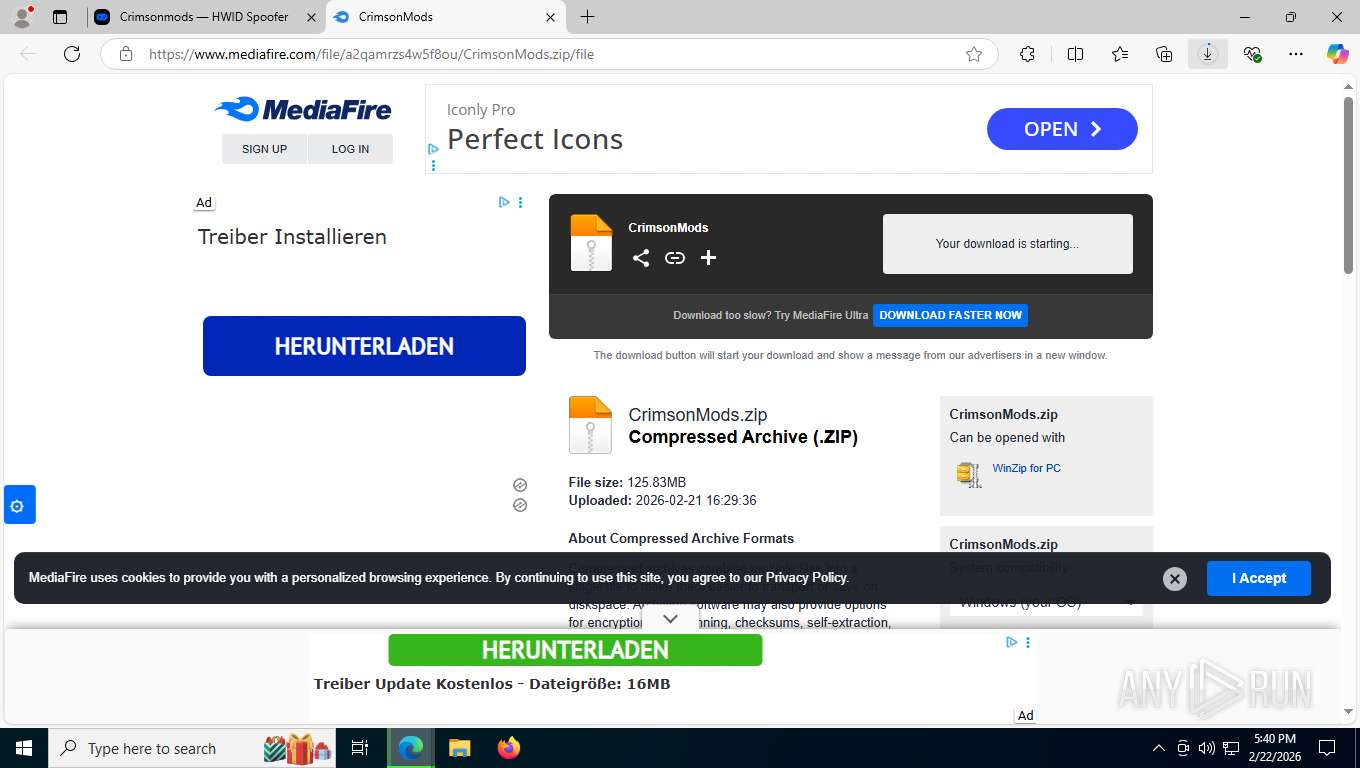Click OPEN on Iconly Pro ad
1360x768 pixels.
pos(1062,129)
